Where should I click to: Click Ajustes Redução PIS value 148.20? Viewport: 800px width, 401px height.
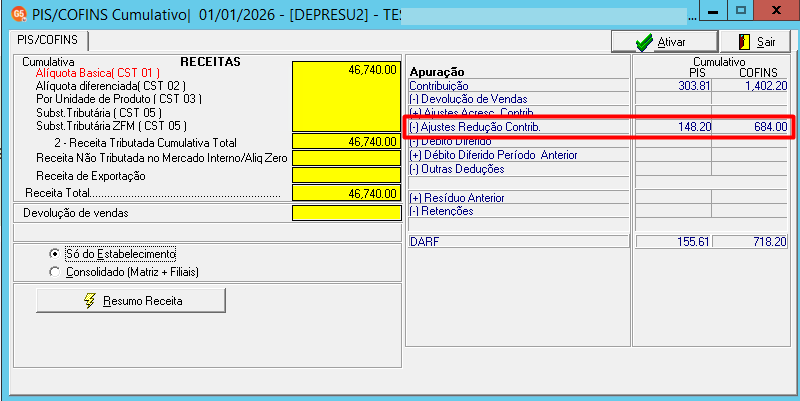click(694, 128)
